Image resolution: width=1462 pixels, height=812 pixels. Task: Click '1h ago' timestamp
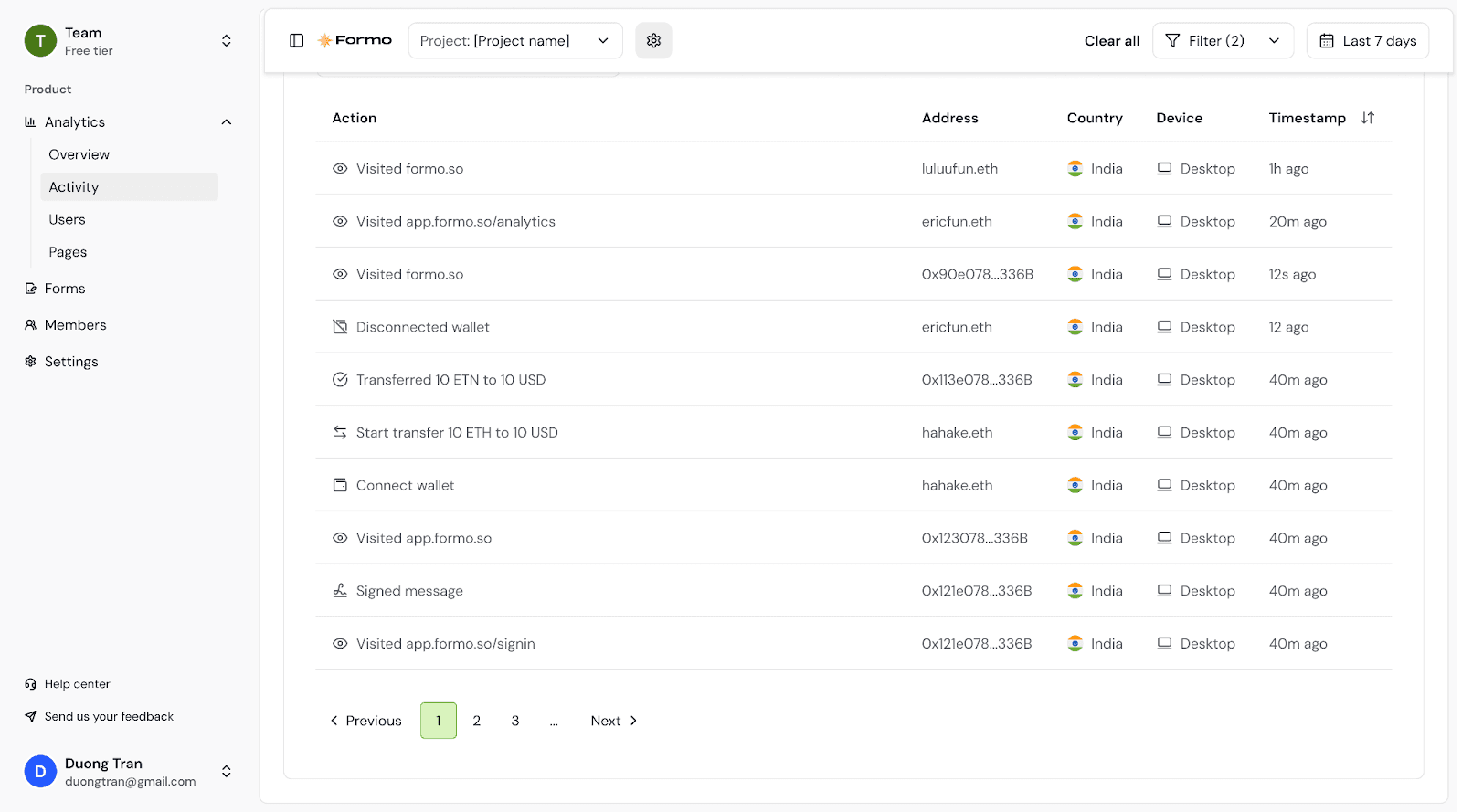tap(1288, 168)
